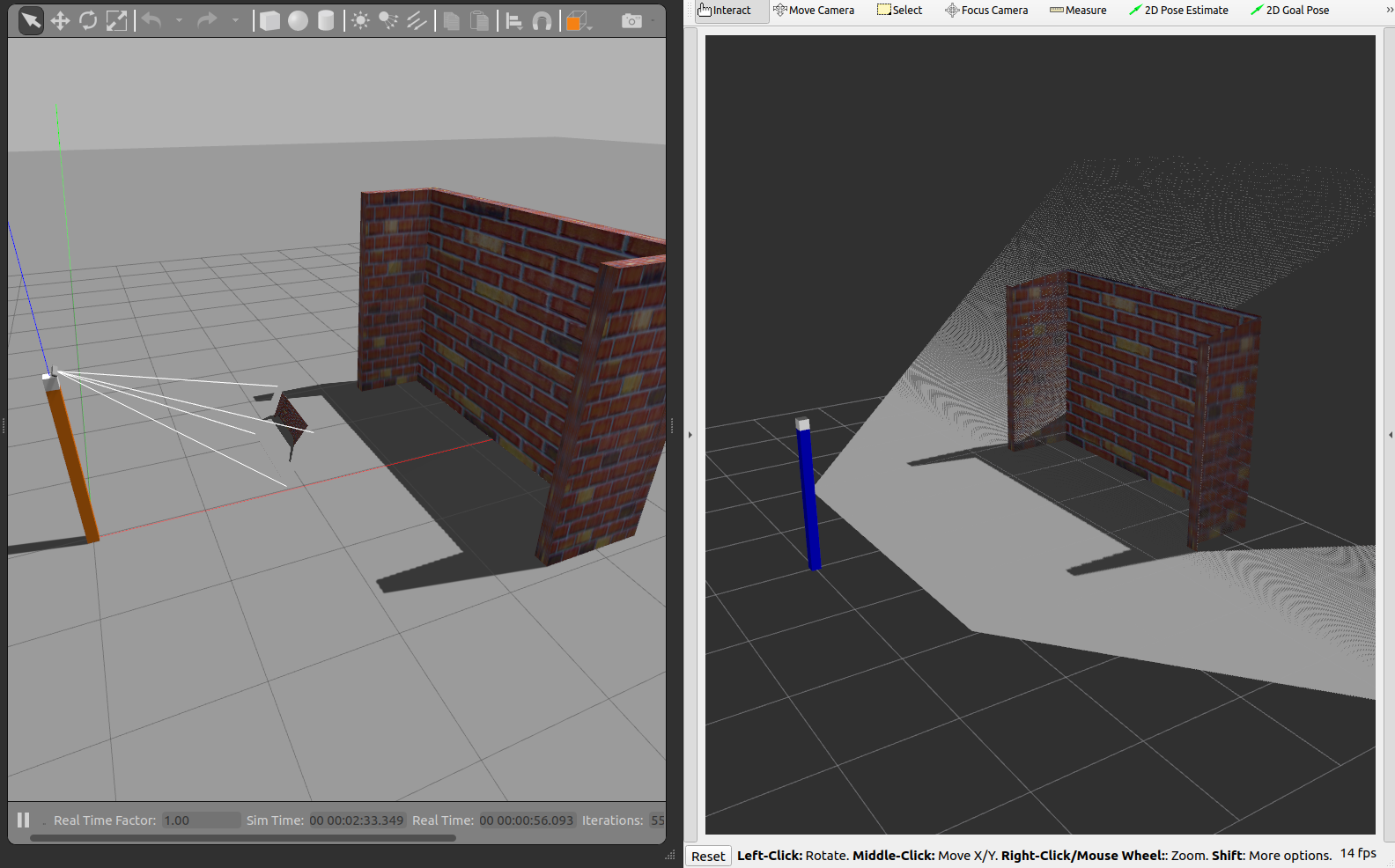Click the blue pole in RViz view
1395x868 pixels.
coord(808,498)
